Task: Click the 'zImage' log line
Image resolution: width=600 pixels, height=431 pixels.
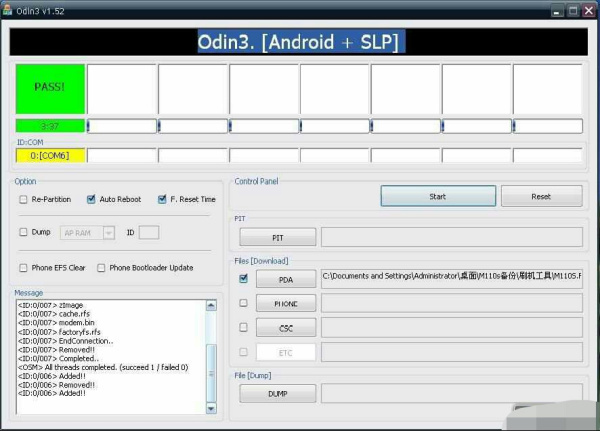Action: tap(51, 305)
